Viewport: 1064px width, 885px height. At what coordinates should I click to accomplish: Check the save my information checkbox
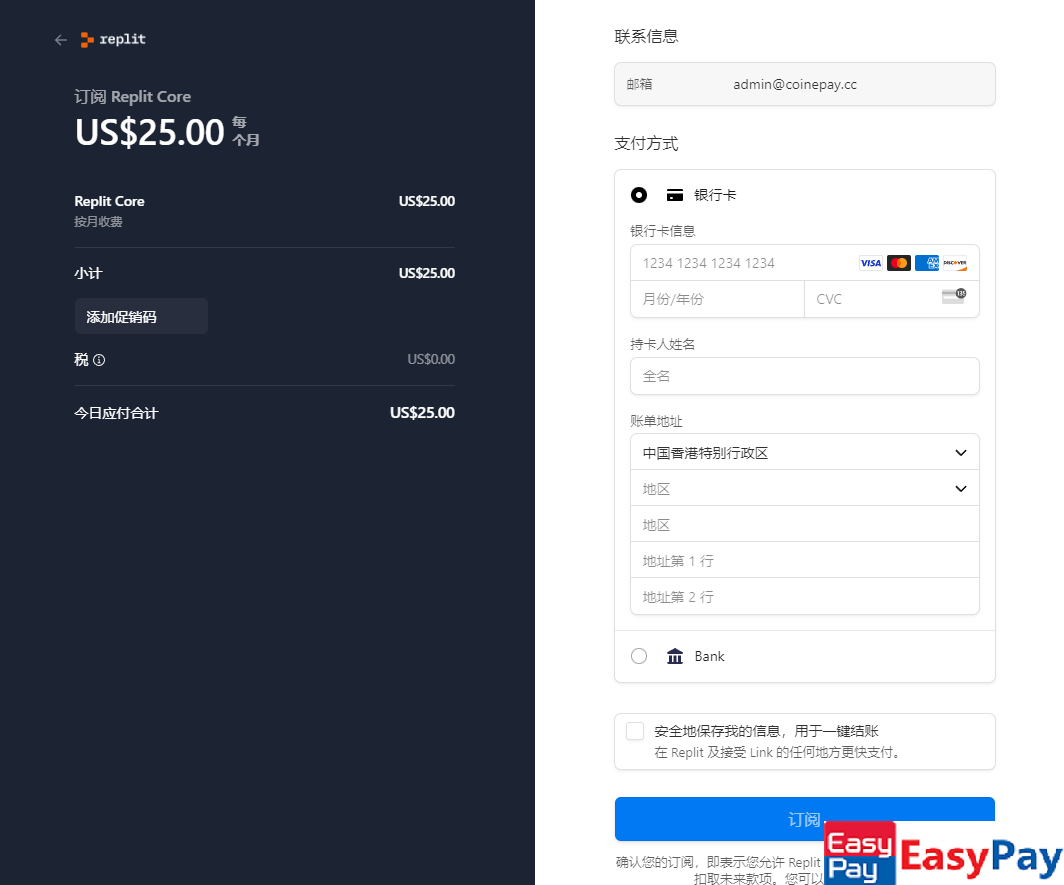[635, 731]
